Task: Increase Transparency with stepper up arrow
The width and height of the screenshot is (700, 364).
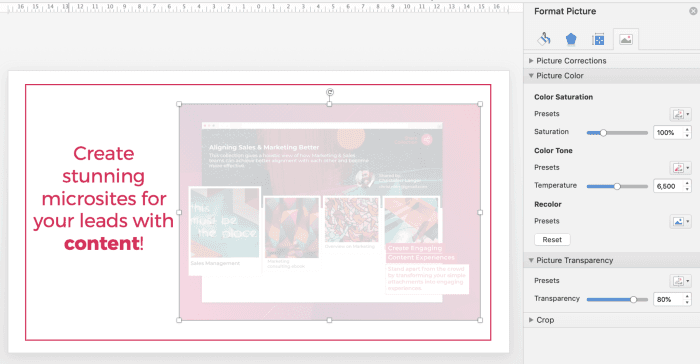Action: (x=687, y=296)
